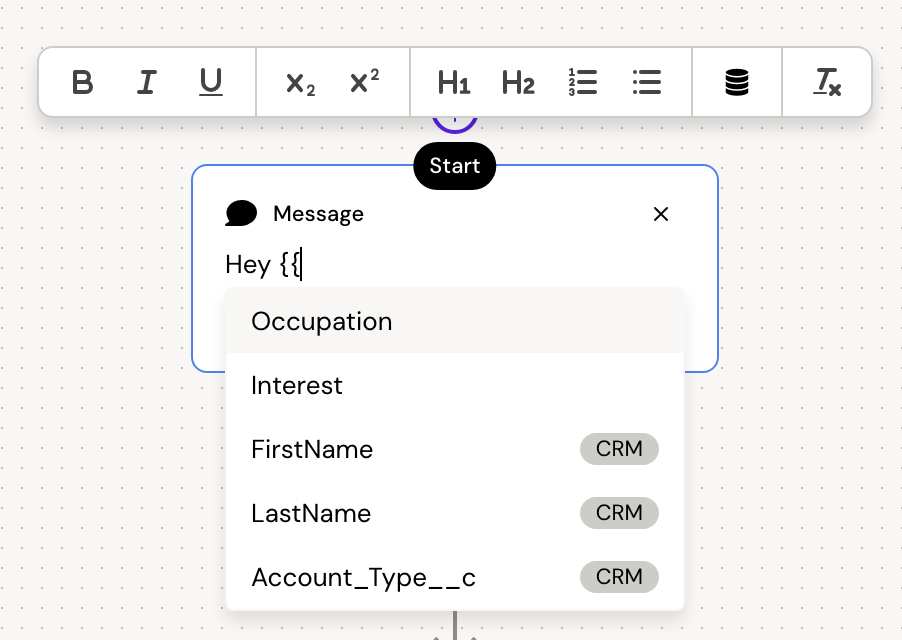Set text to Heading 2
Image resolution: width=902 pixels, height=640 pixels.
[518, 83]
